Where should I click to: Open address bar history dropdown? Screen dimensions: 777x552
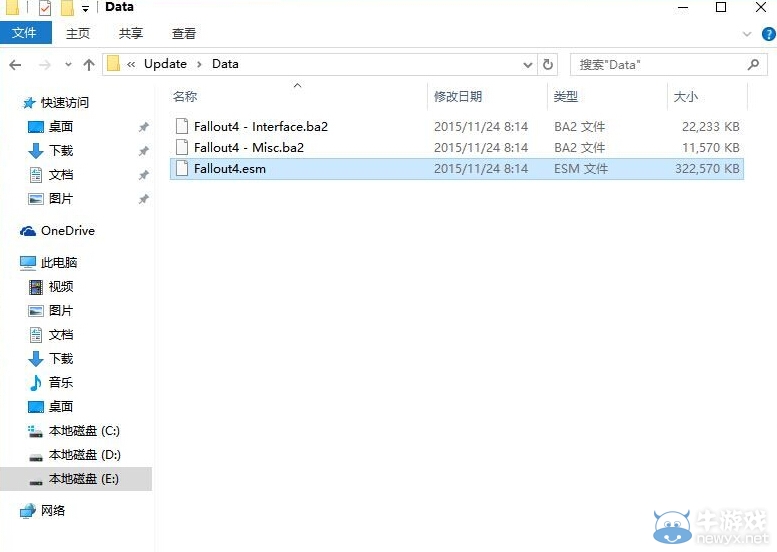(x=528, y=65)
